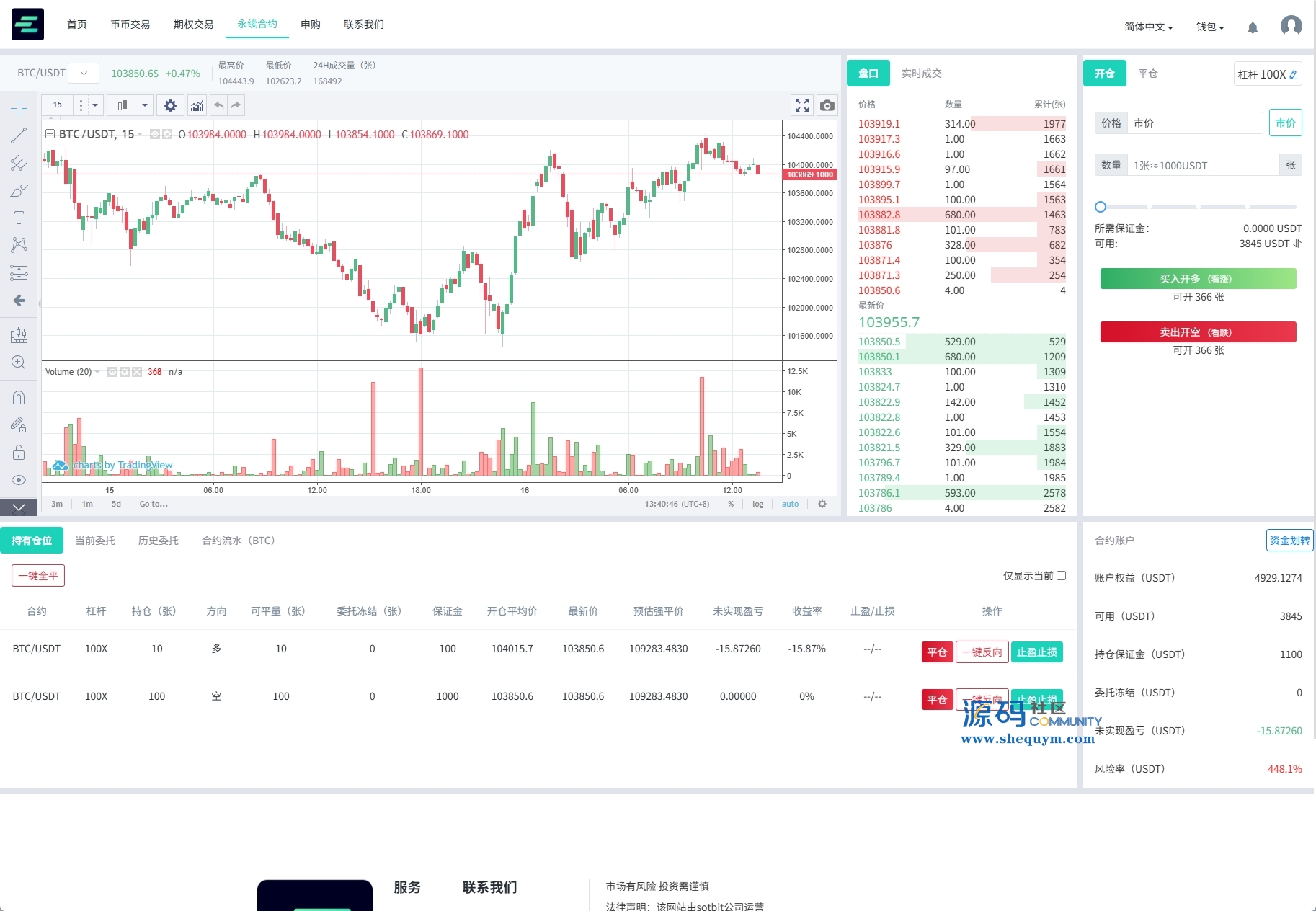The width and height of the screenshot is (1316, 911).
Task: Click the notification bell icon
Action: (x=1253, y=27)
